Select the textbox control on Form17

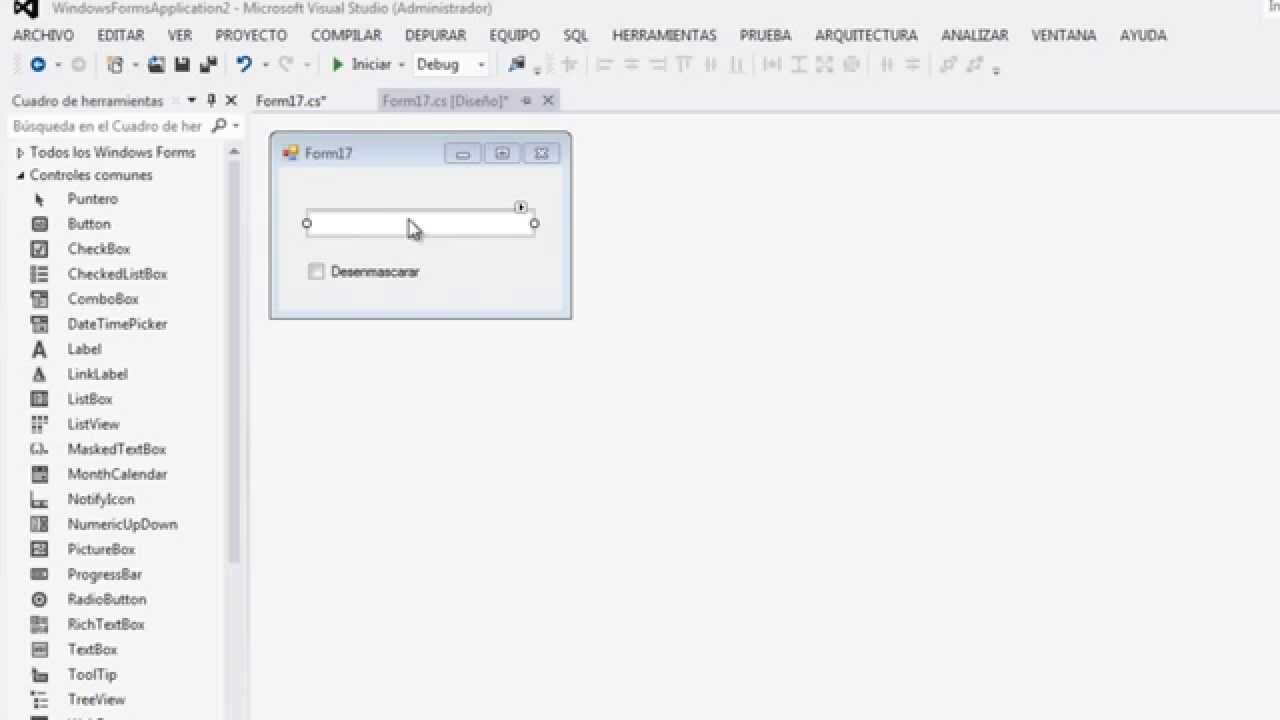pos(420,223)
